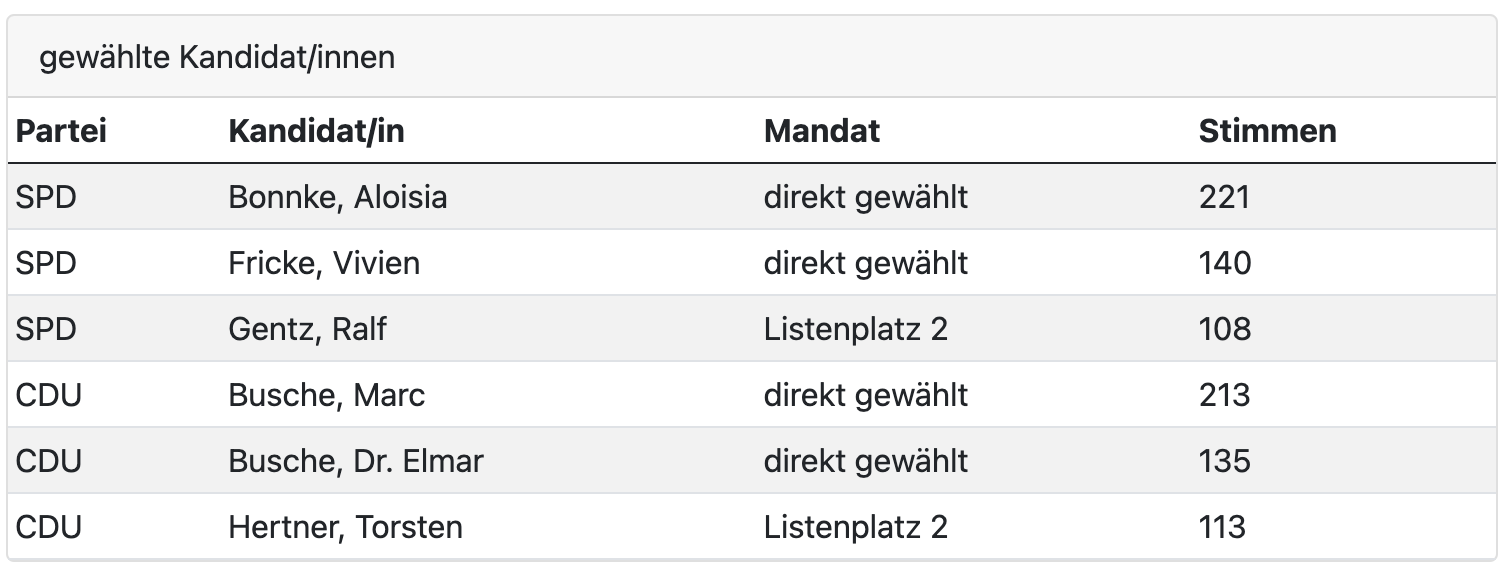
Task: Select candidate Busche, Marc
Action: [x=326, y=395]
